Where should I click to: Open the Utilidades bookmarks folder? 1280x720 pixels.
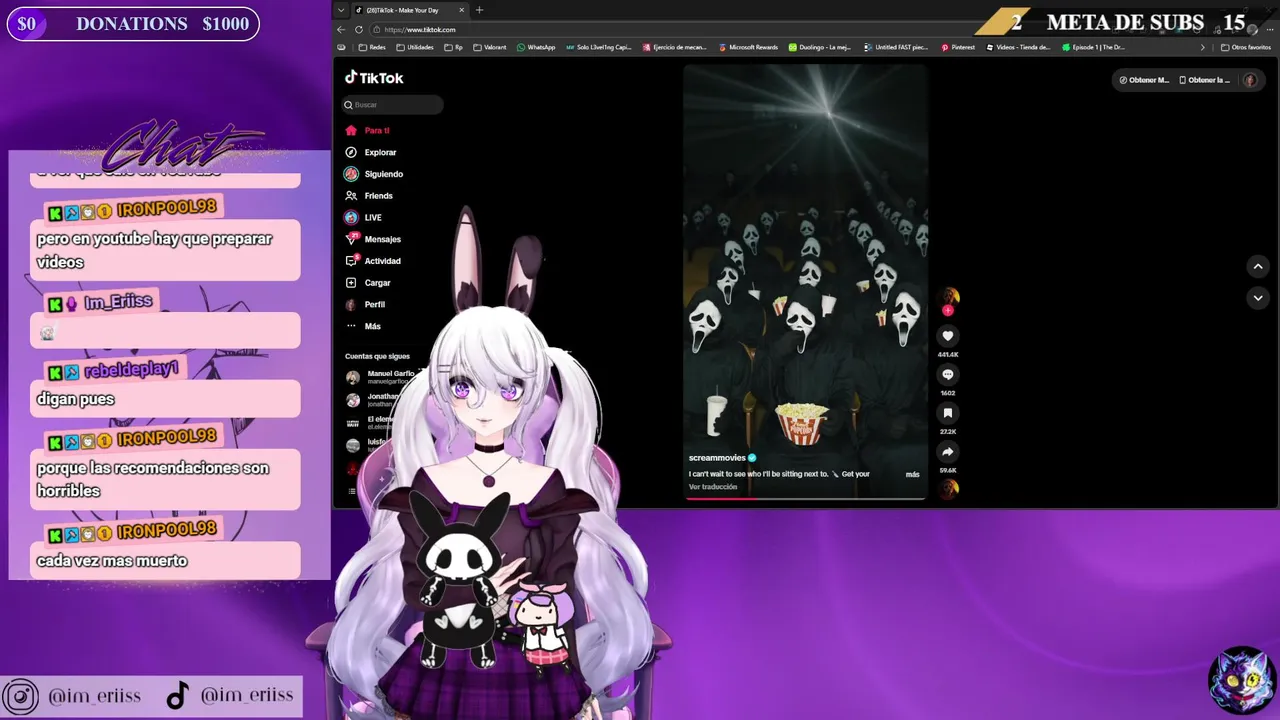coord(415,47)
